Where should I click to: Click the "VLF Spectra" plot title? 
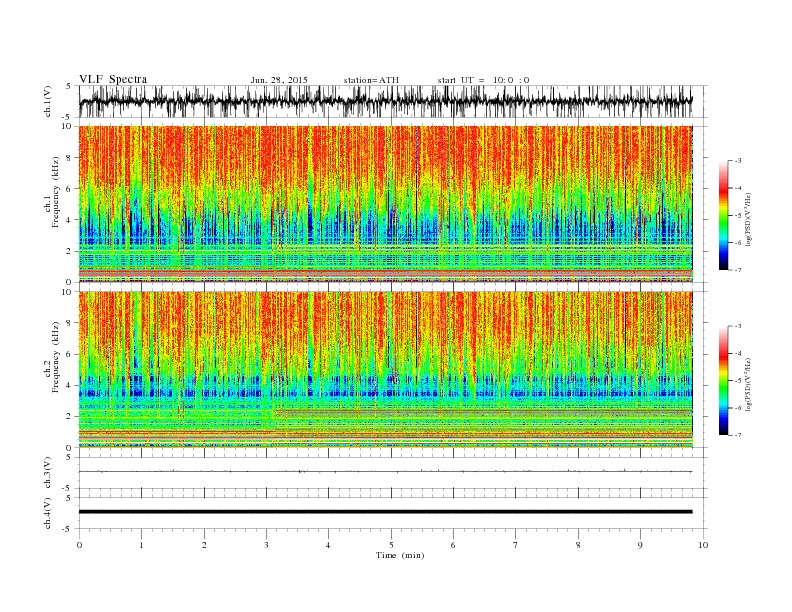[x=113, y=79]
